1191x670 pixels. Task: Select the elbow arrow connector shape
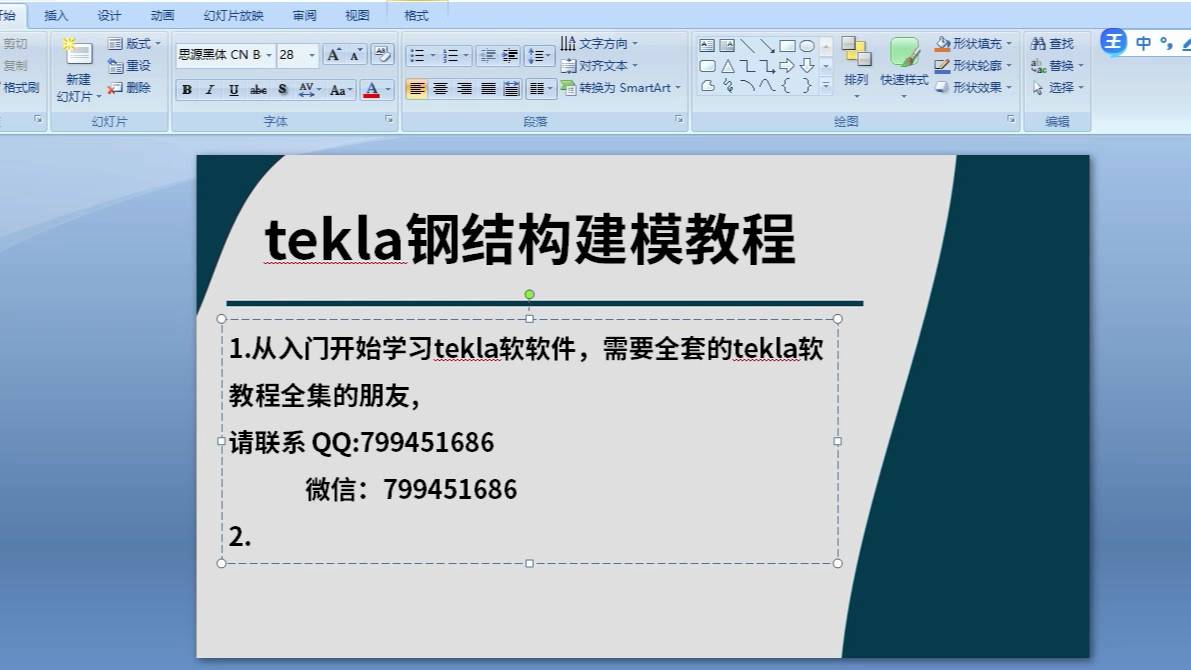coord(767,66)
